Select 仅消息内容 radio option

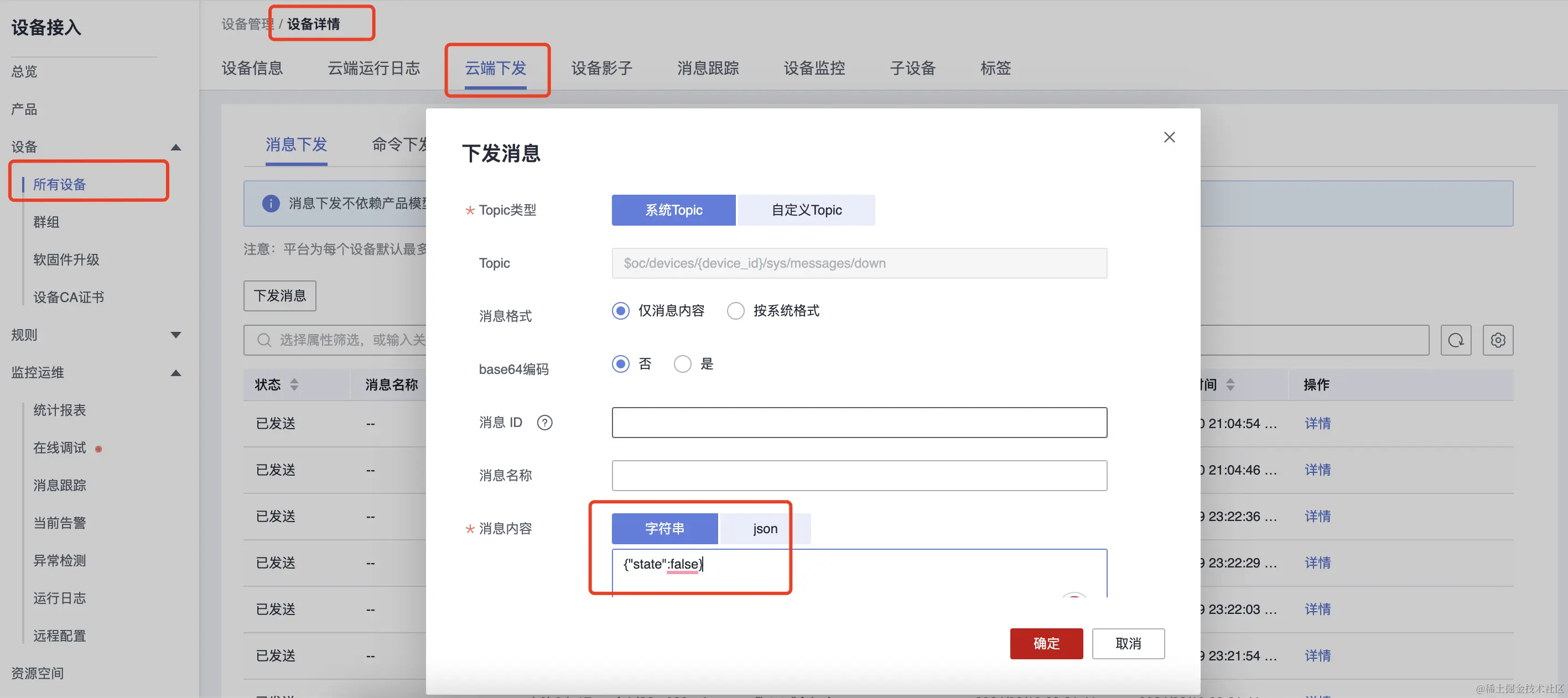click(620, 311)
